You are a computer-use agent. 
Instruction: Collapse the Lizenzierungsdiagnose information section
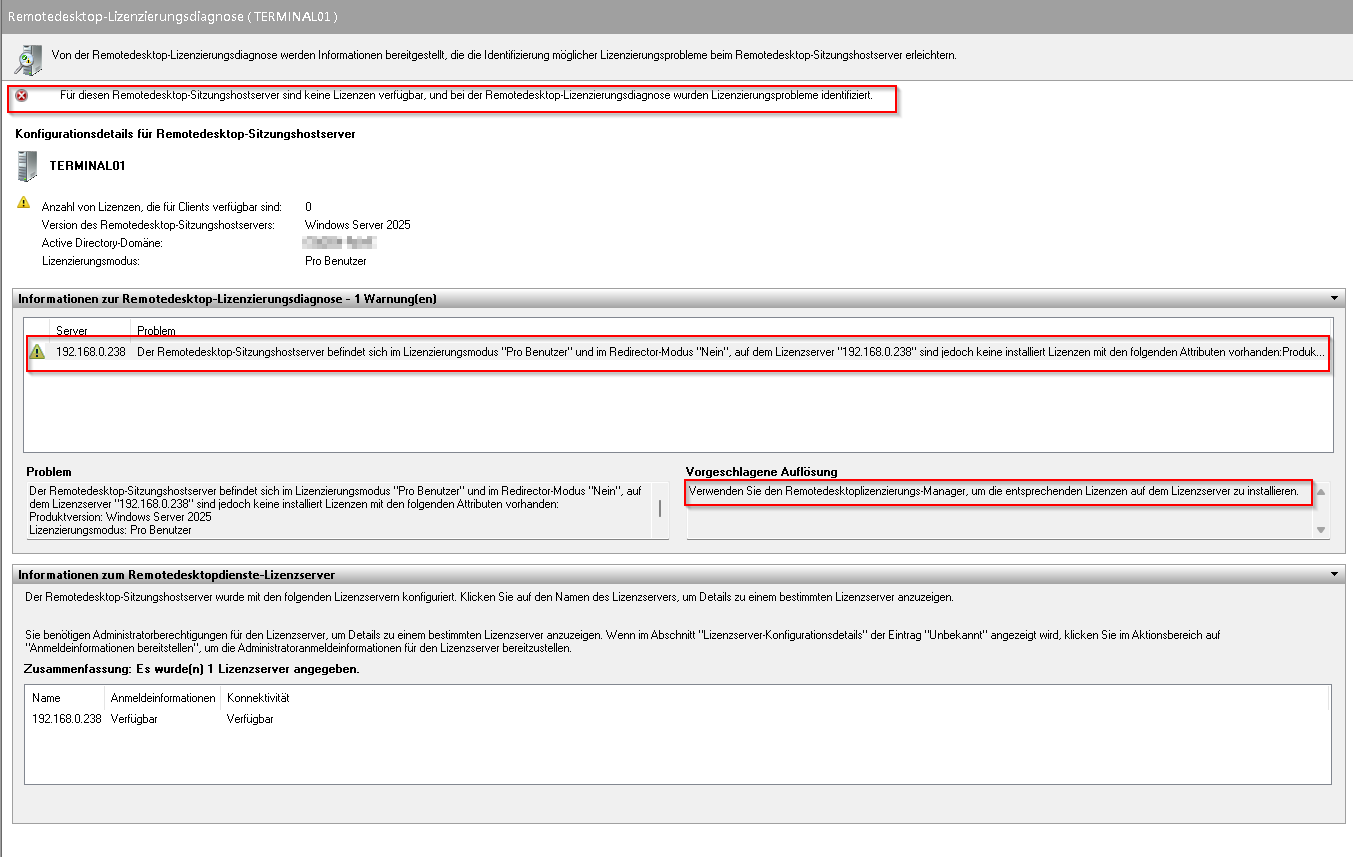pos(1333,299)
